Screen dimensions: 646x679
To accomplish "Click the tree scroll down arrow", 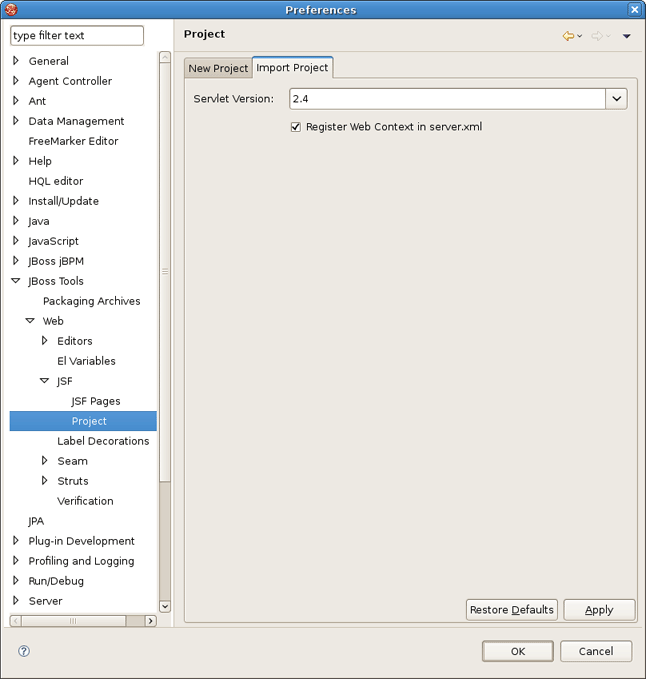I will (x=165, y=606).
